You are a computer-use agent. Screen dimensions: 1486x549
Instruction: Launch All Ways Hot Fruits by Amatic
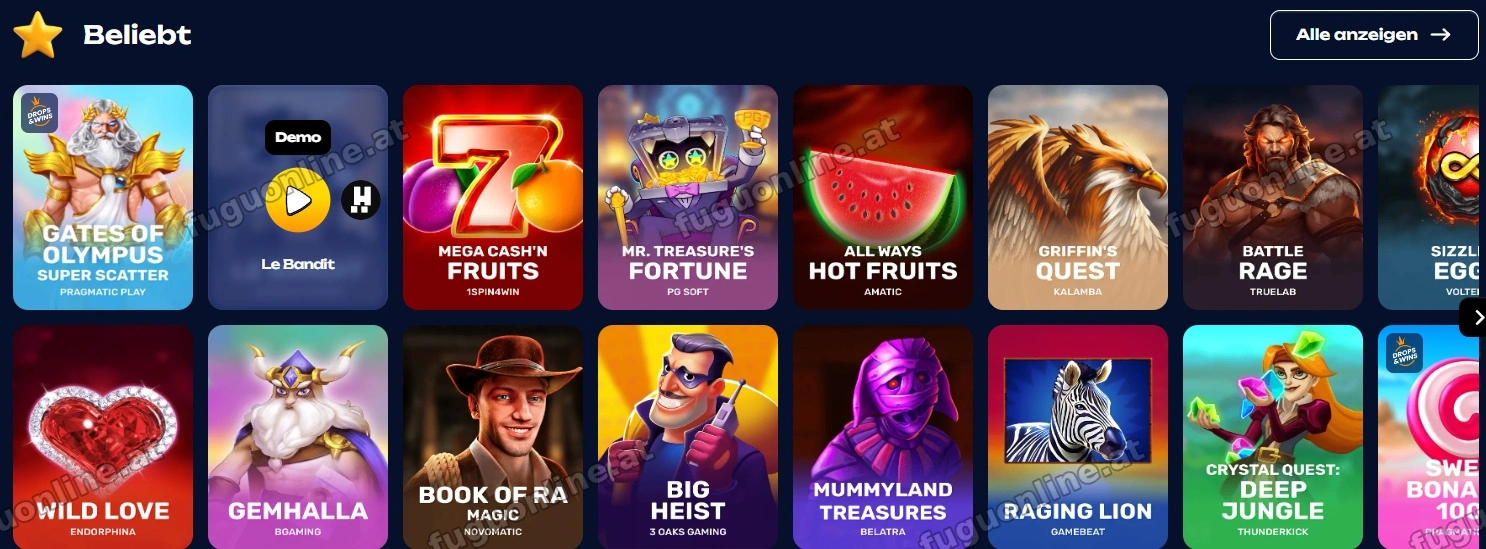pyautogui.click(x=883, y=197)
